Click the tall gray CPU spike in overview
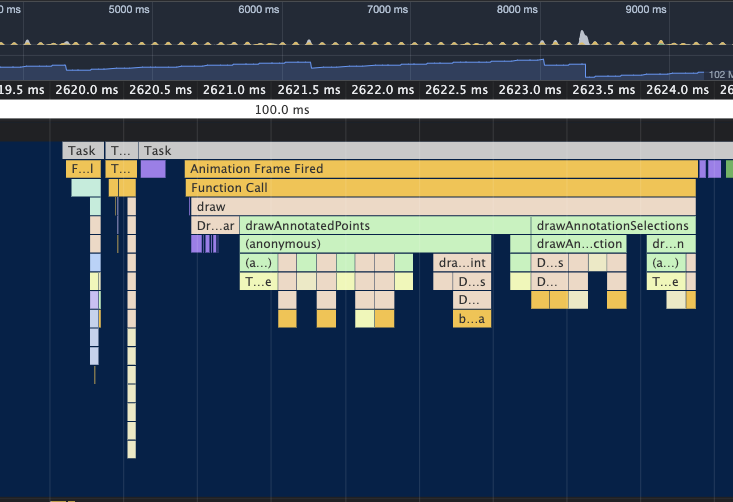733x502 pixels. tap(583, 37)
